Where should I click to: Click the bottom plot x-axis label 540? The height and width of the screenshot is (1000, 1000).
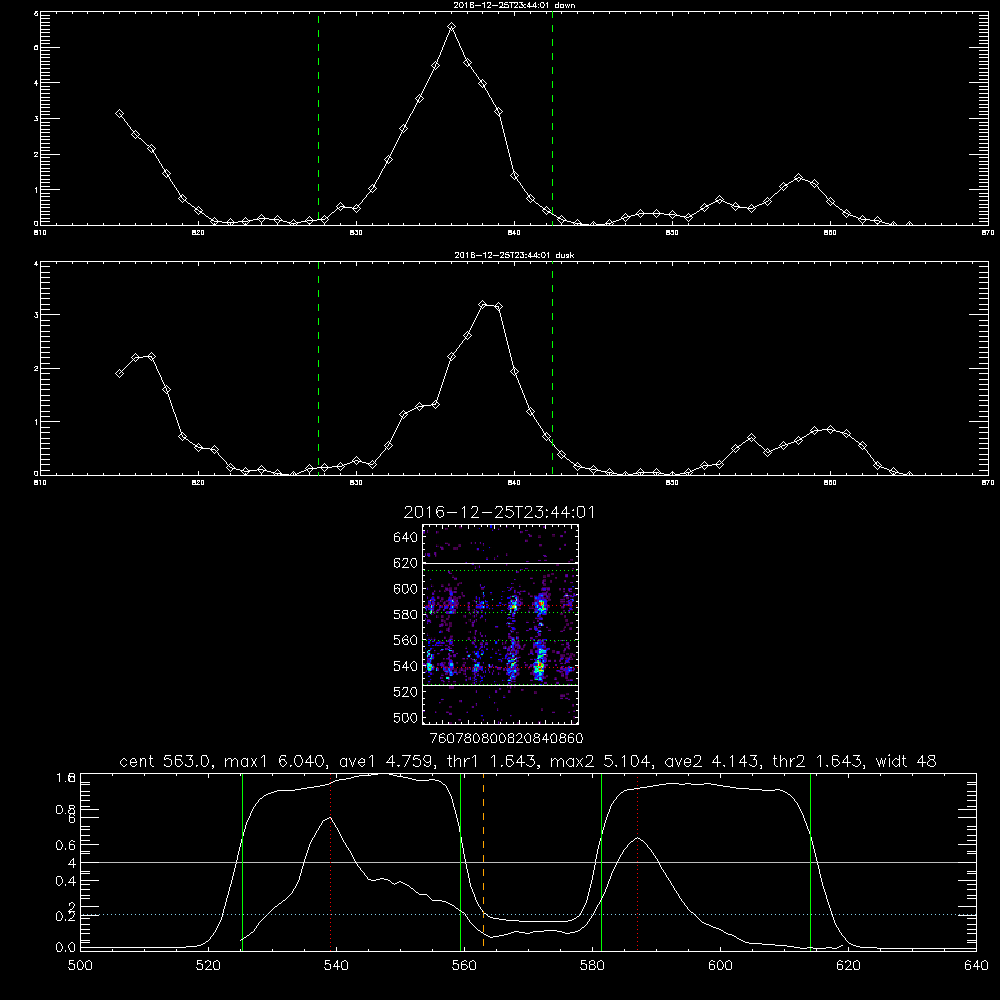click(x=336, y=966)
